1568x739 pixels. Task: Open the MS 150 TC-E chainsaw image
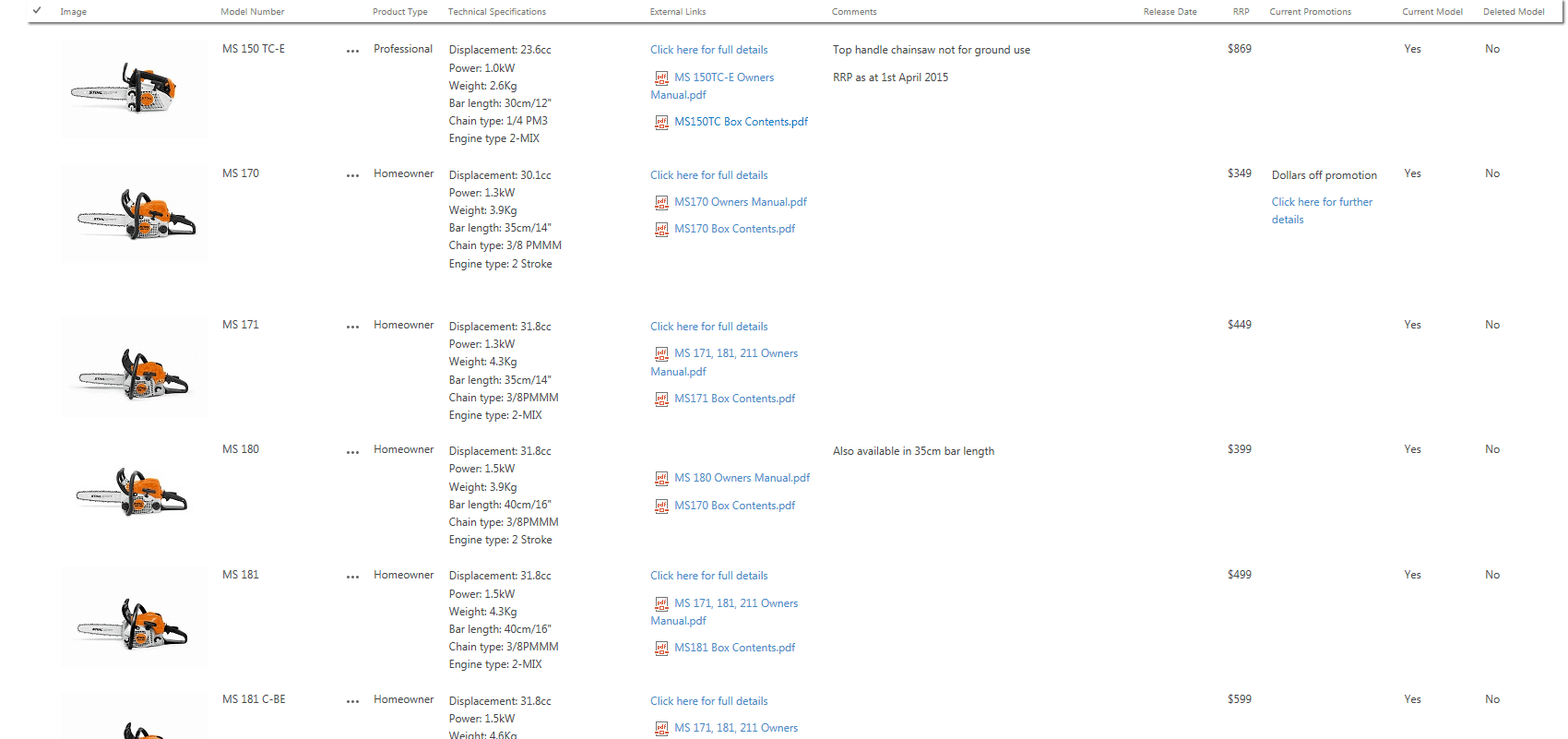(135, 89)
